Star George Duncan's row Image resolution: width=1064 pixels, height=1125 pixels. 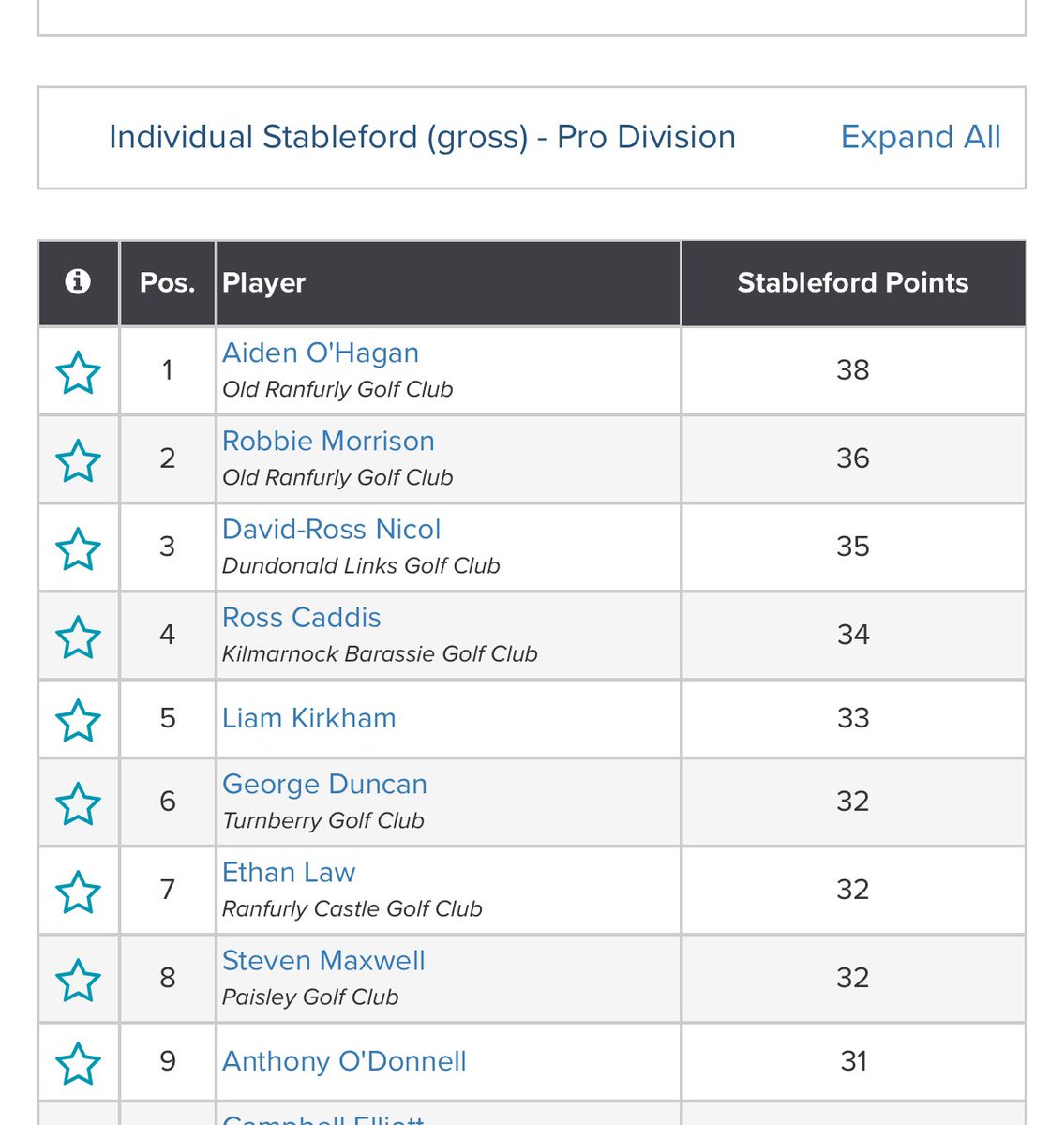pyautogui.click(x=78, y=803)
